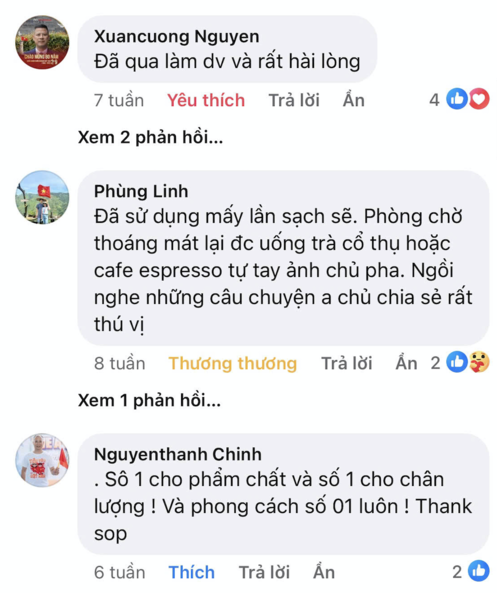This screenshot has height=593, width=497.
Task: Click like reaction icon on Xuancuong's comment
Action: (457, 99)
